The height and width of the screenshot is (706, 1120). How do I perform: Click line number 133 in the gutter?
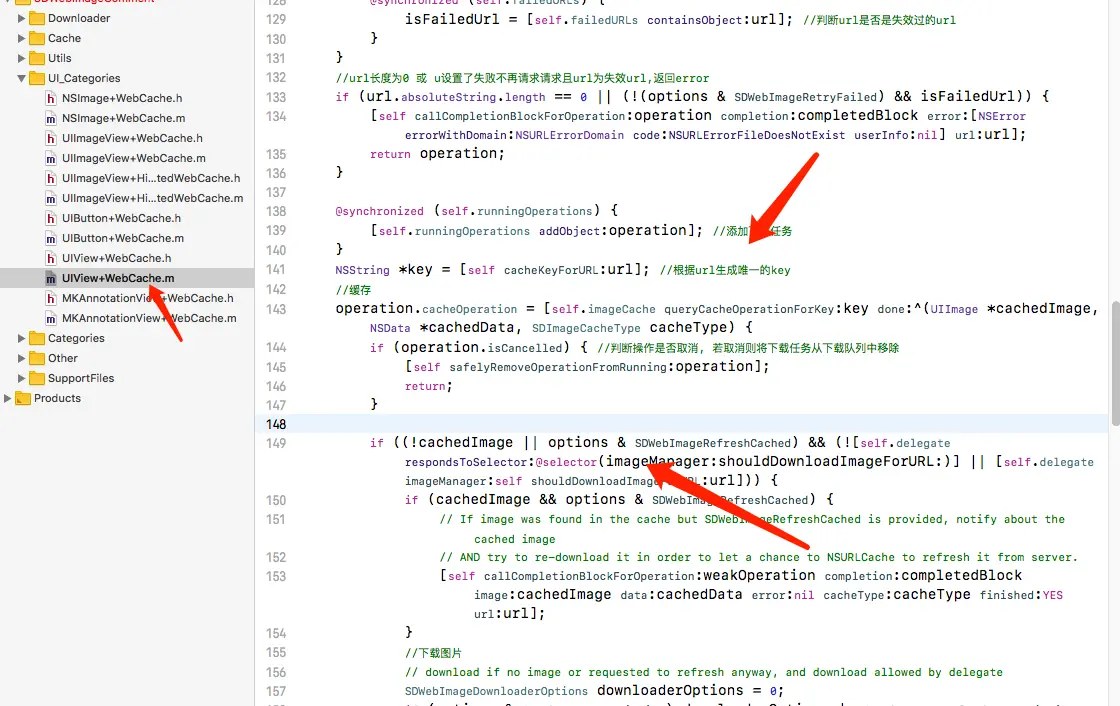coord(276,96)
